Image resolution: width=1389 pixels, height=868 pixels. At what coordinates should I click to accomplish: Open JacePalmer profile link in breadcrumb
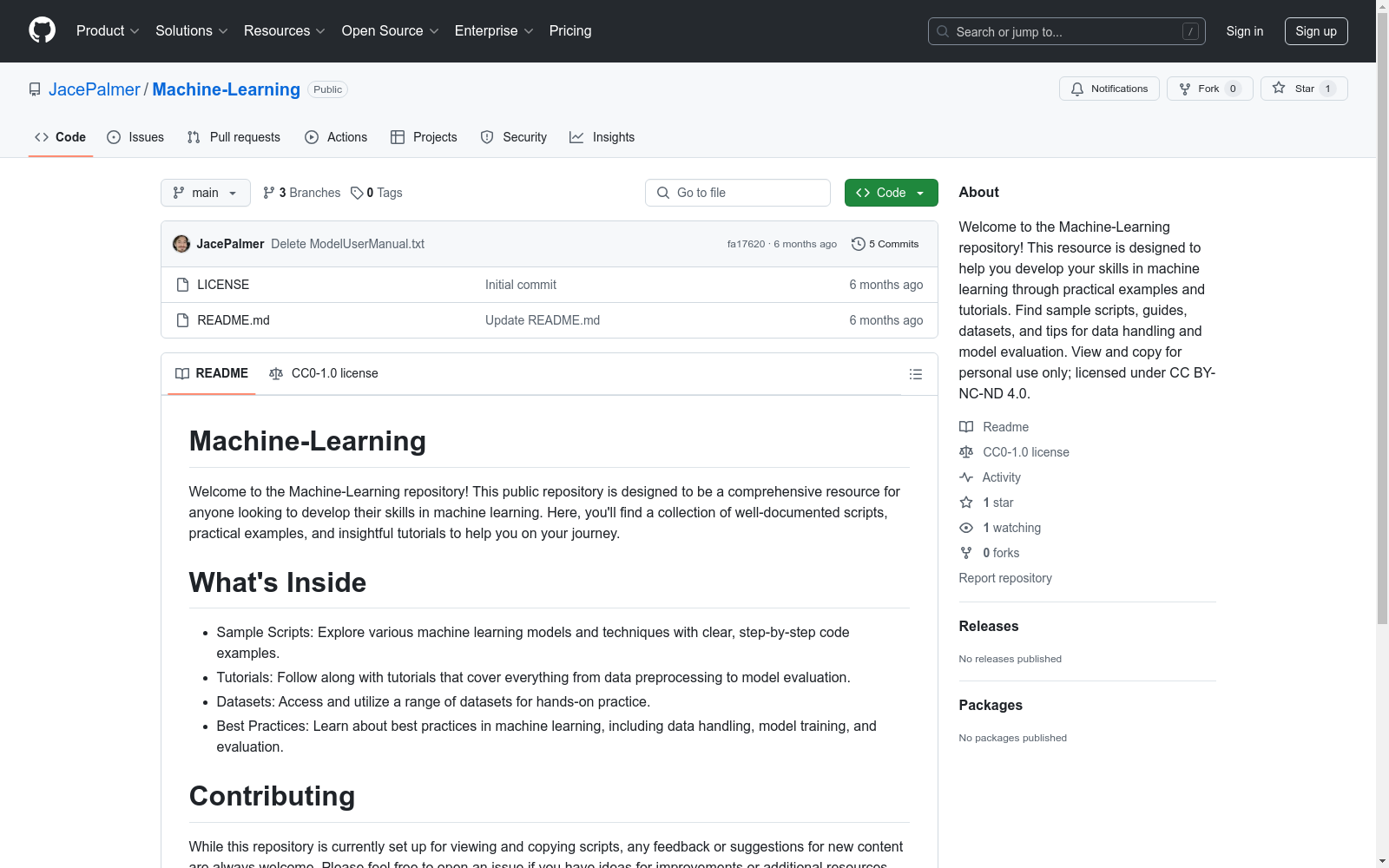pos(94,89)
